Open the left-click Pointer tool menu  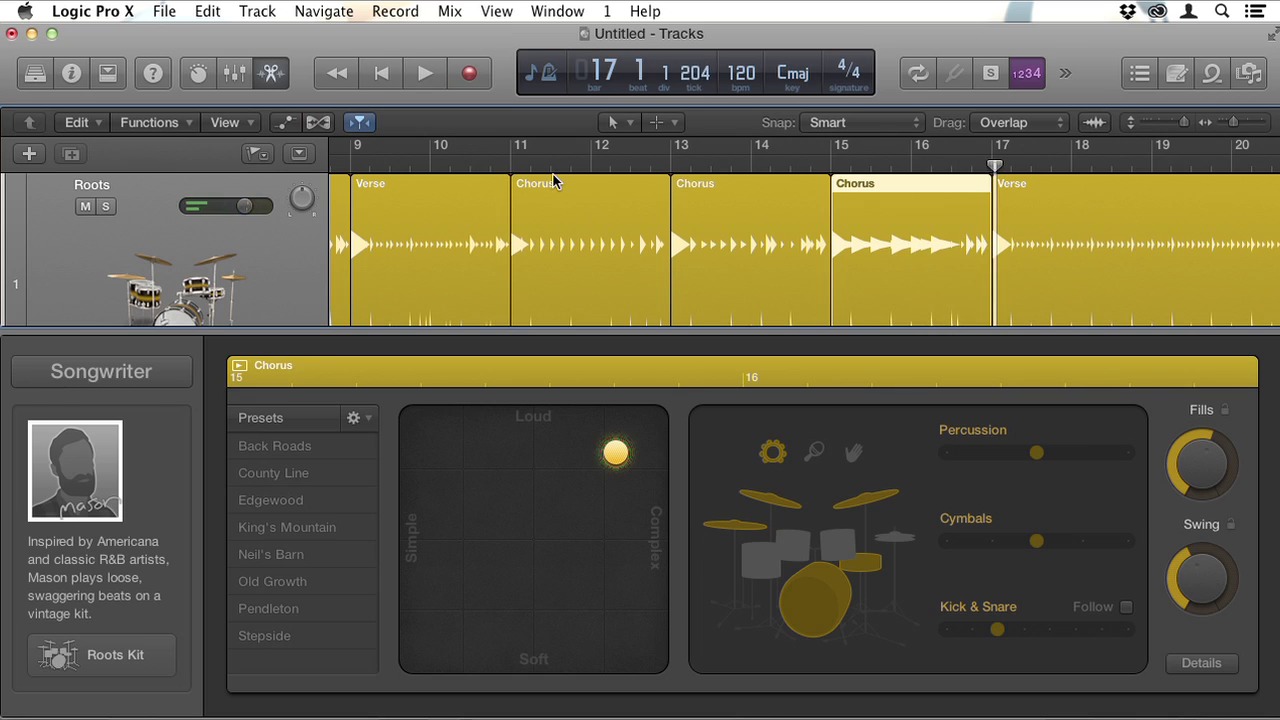pos(620,122)
